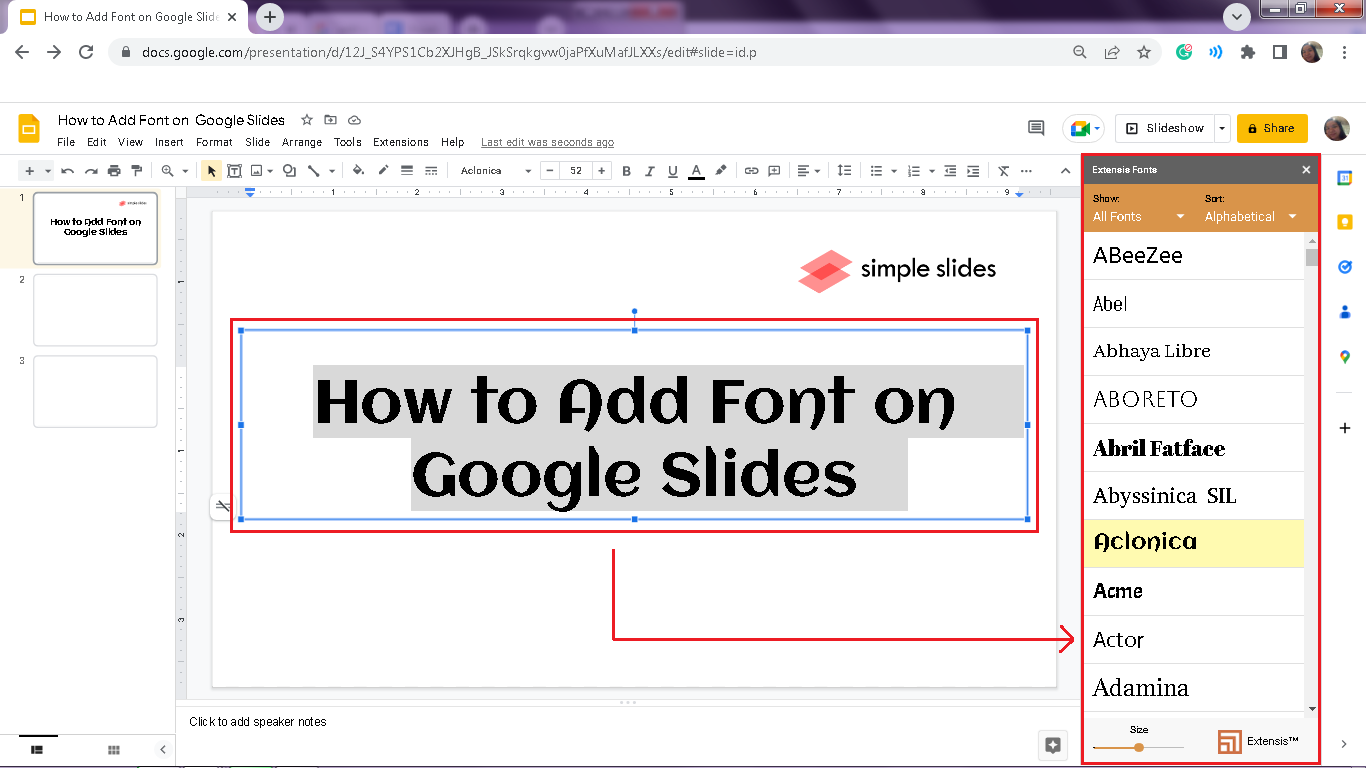The height and width of the screenshot is (768, 1366).
Task: Select the Shape tool
Action: click(289, 170)
